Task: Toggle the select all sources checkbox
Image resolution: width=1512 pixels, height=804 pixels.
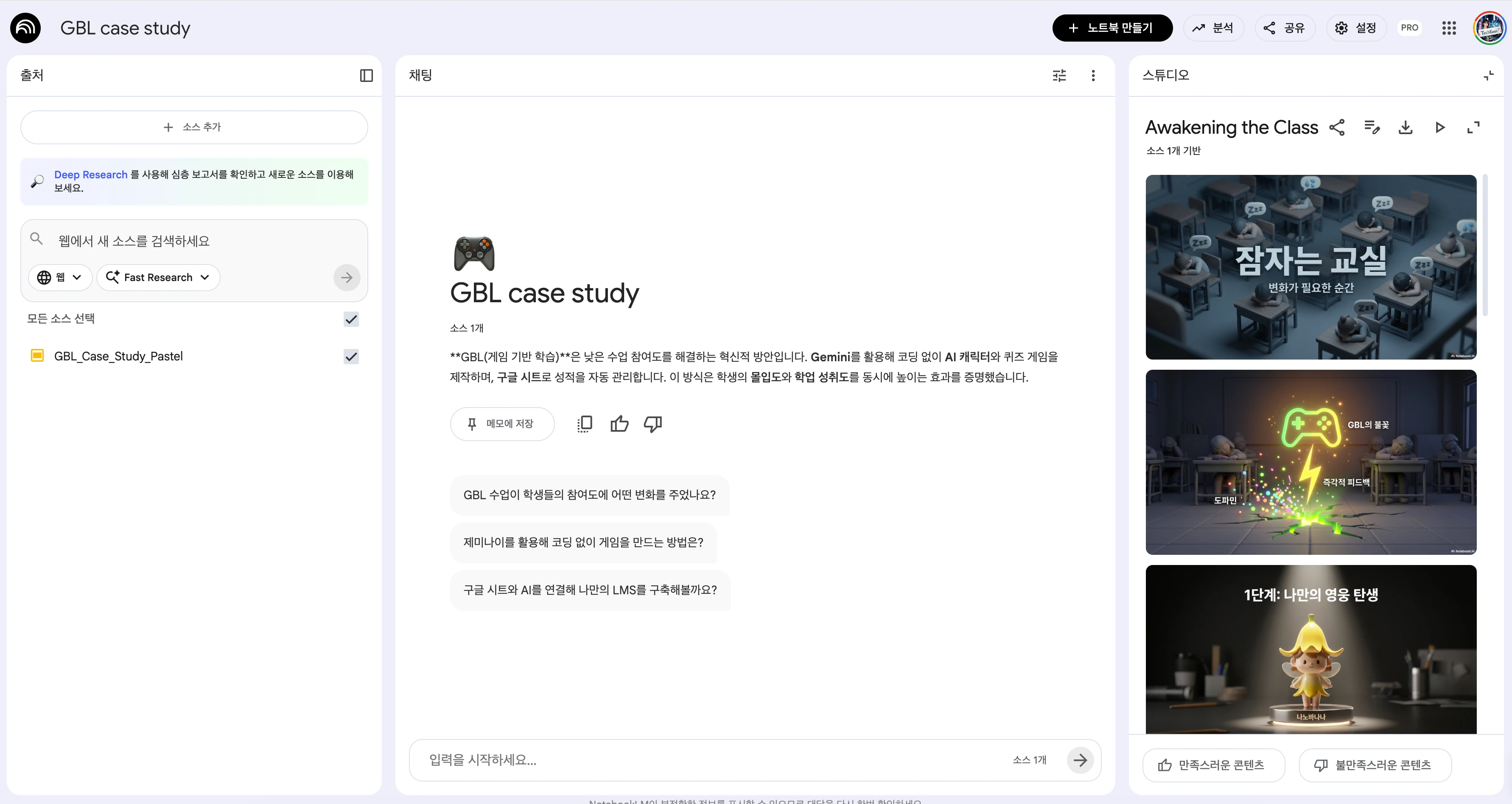Action: (x=351, y=319)
